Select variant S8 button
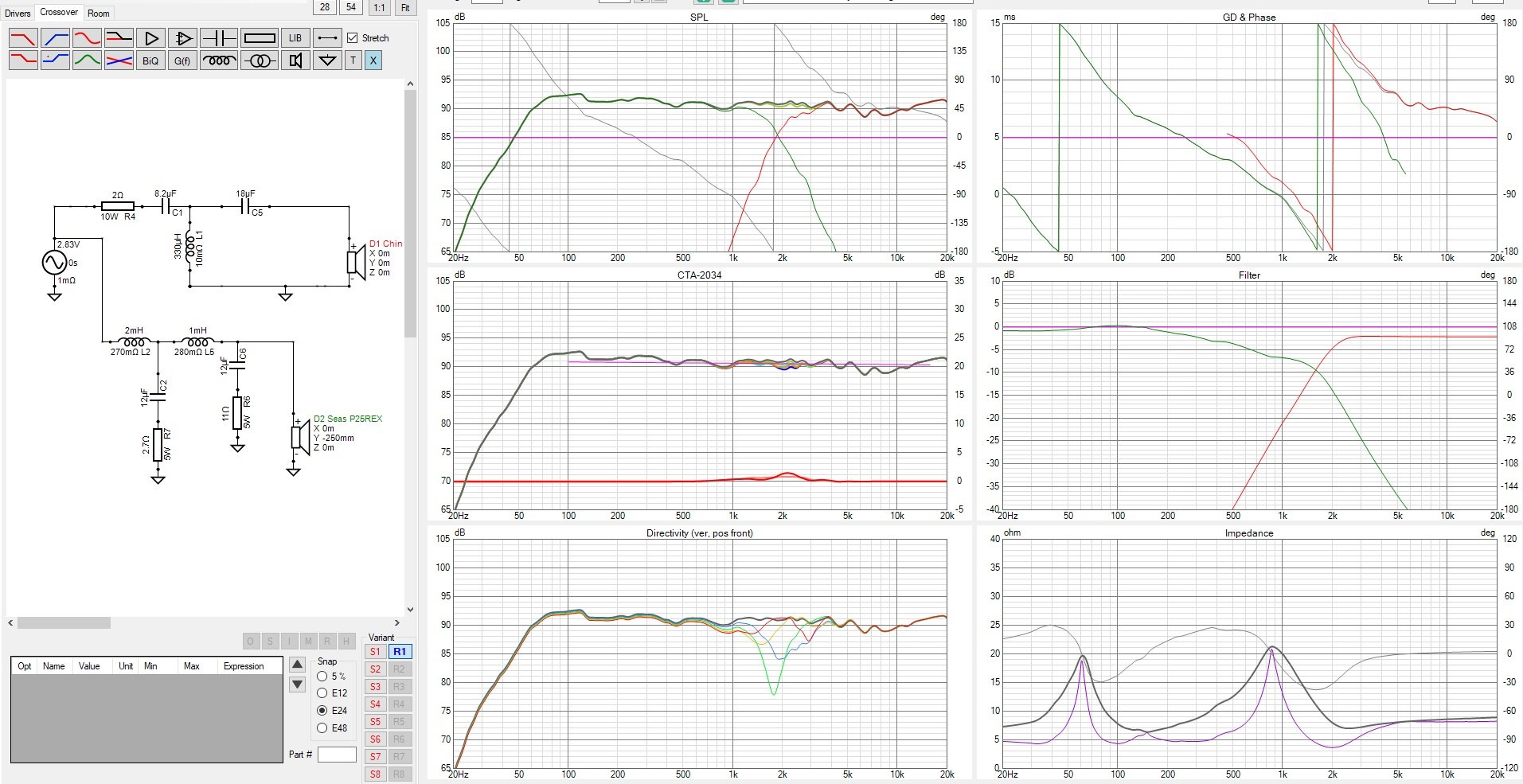 (375, 774)
